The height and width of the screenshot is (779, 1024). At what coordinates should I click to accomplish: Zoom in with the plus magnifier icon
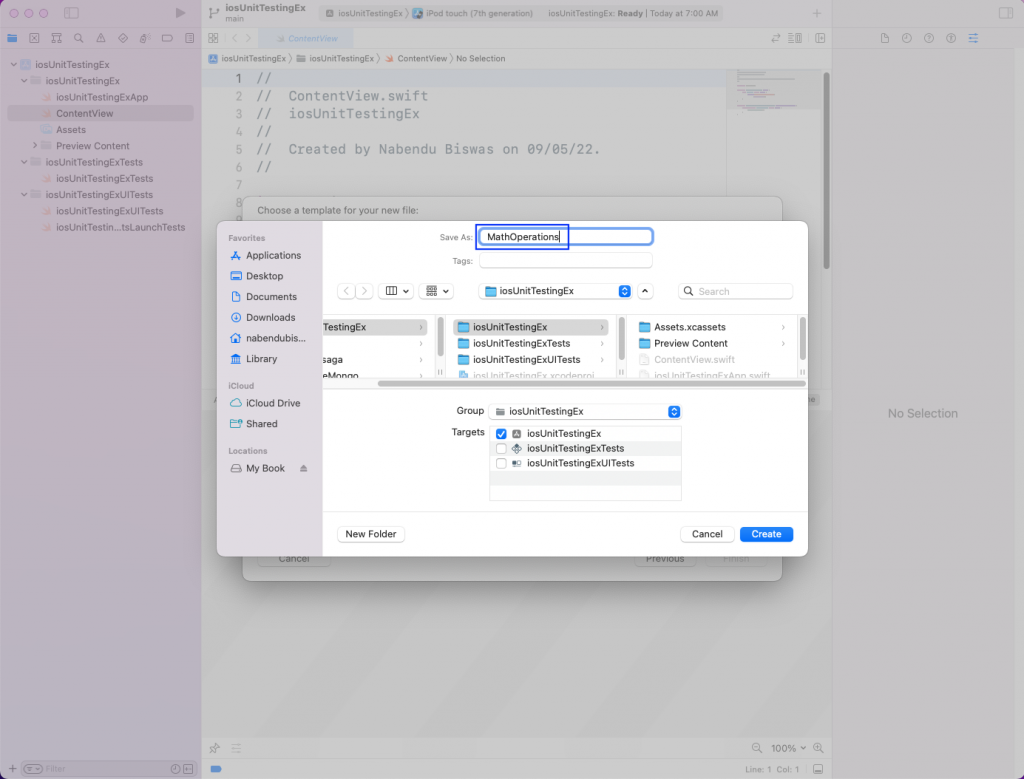click(x=818, y=748)
